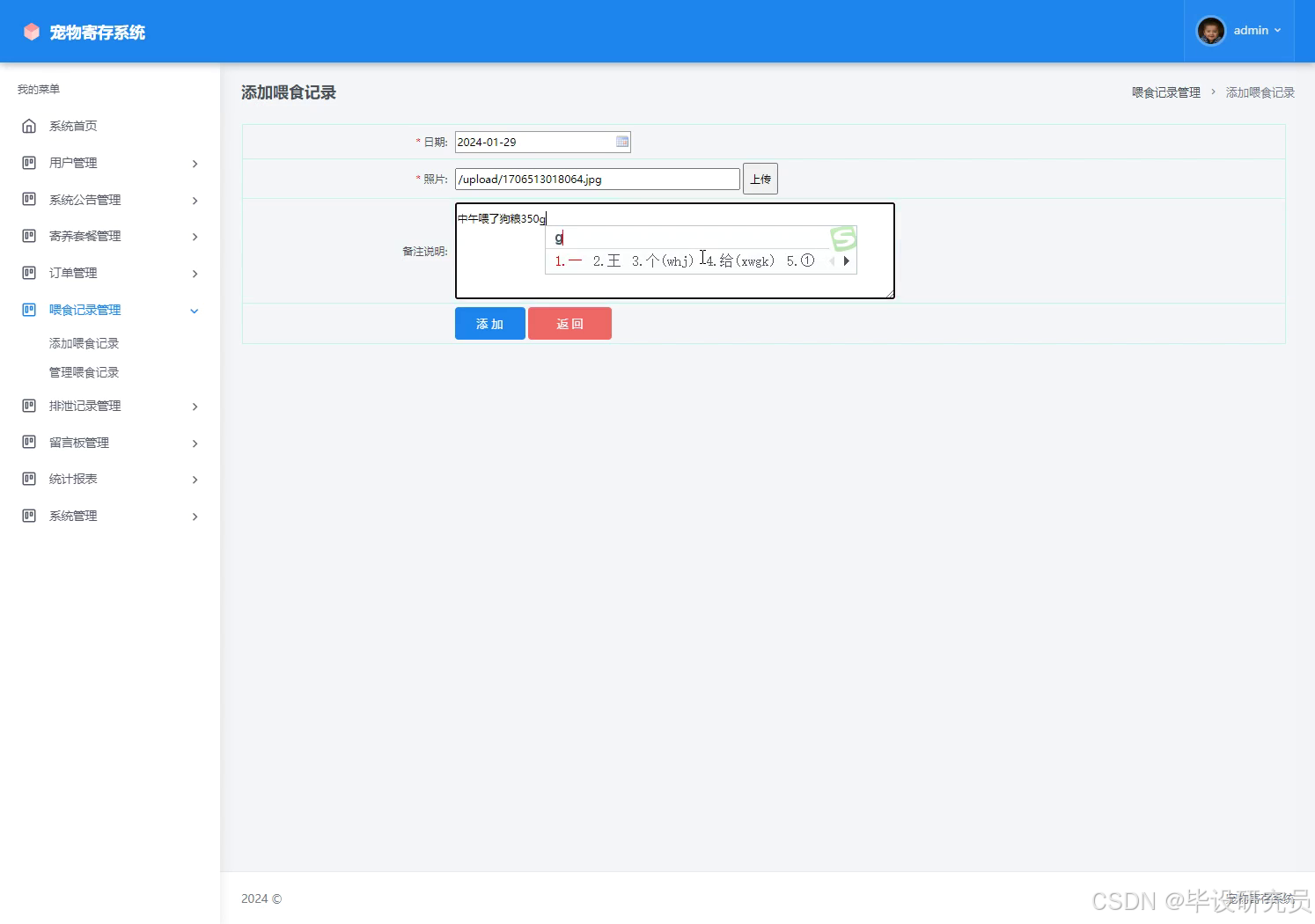Click the 宠物寄存系统 title
Screen dimensions: 1315x924
98,33
